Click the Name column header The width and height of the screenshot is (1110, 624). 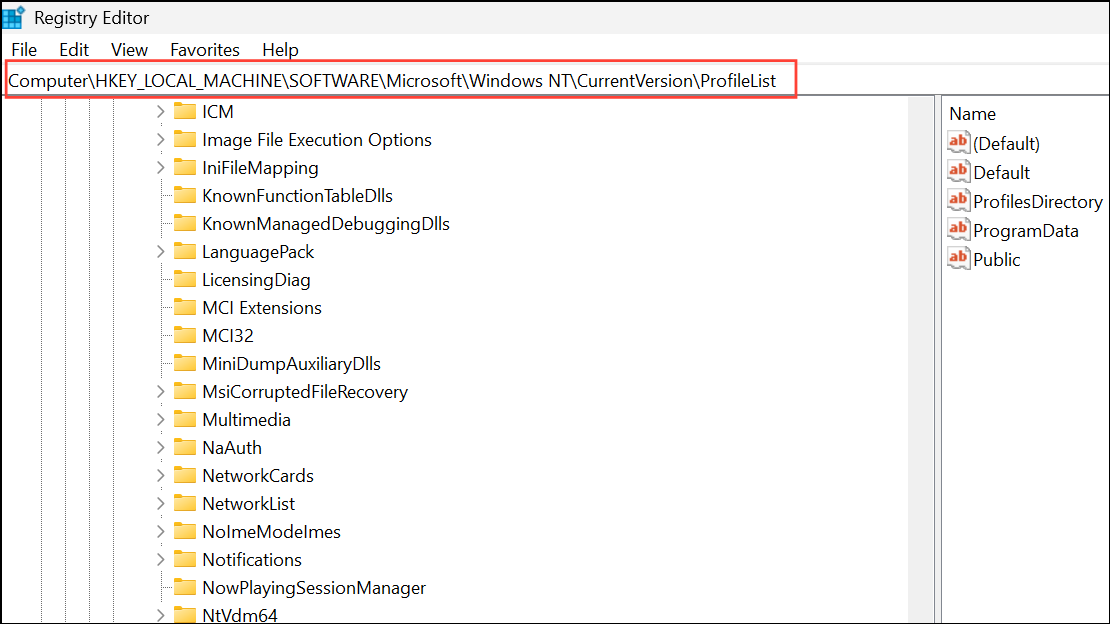pyautogui.click(x=972, y=114)
